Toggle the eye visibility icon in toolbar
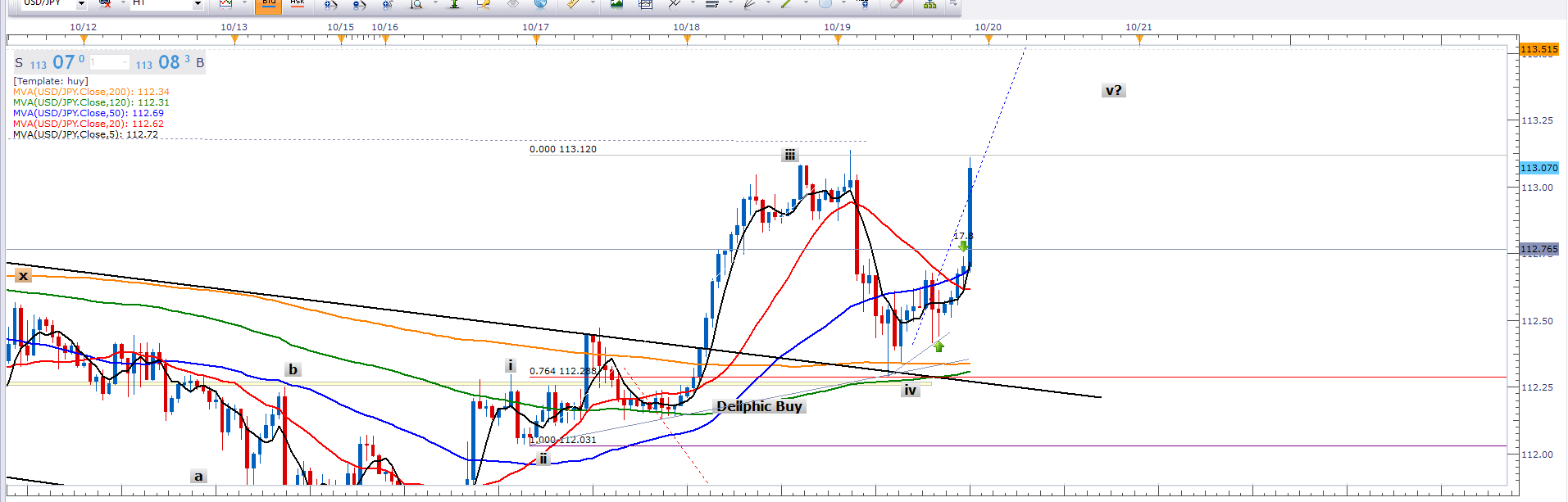The height and width of the screenshot is (502, 1568). tap(513, 4)
